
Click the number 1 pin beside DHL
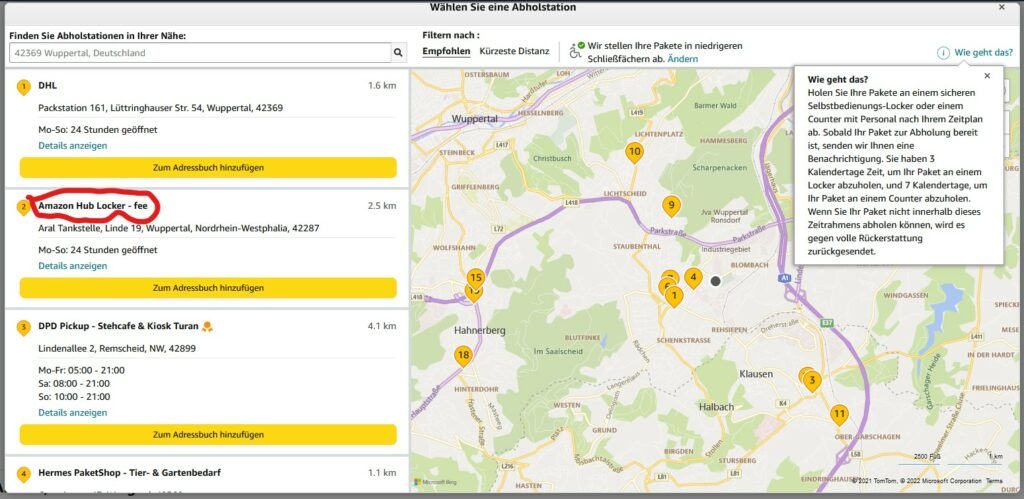click(24, 87)
